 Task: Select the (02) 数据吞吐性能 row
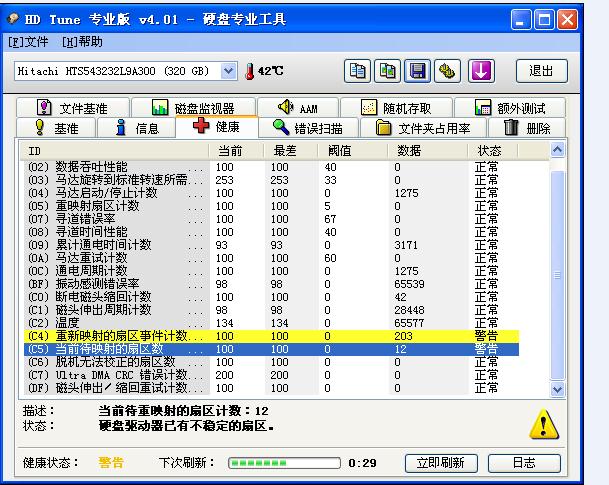(x=271, y=167)
